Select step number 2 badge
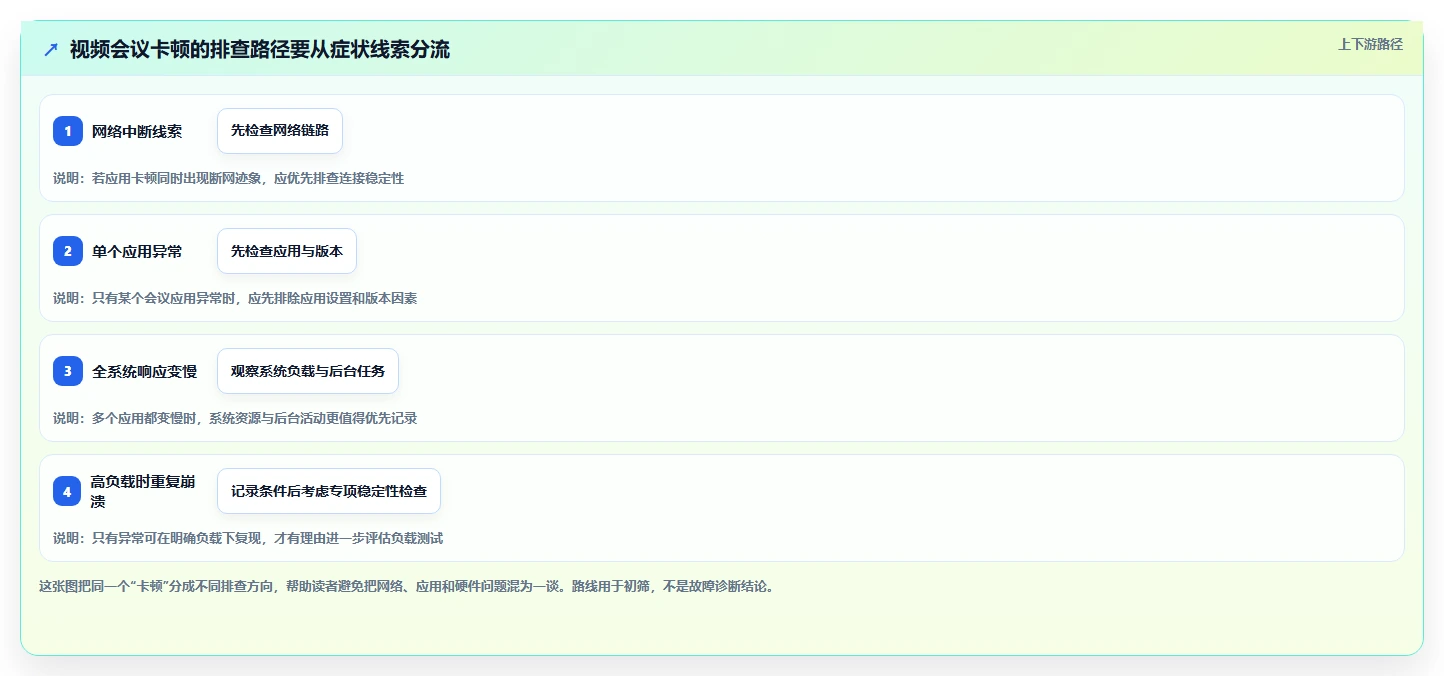The height and width of the screenshot is (676, 1444). click(68, 251)
